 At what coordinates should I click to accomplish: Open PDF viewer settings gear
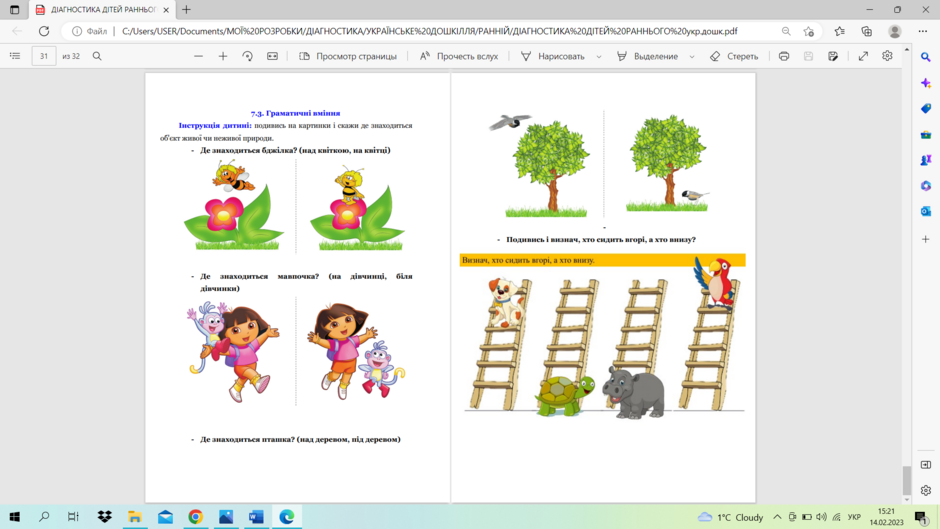(x=887, y=56)
